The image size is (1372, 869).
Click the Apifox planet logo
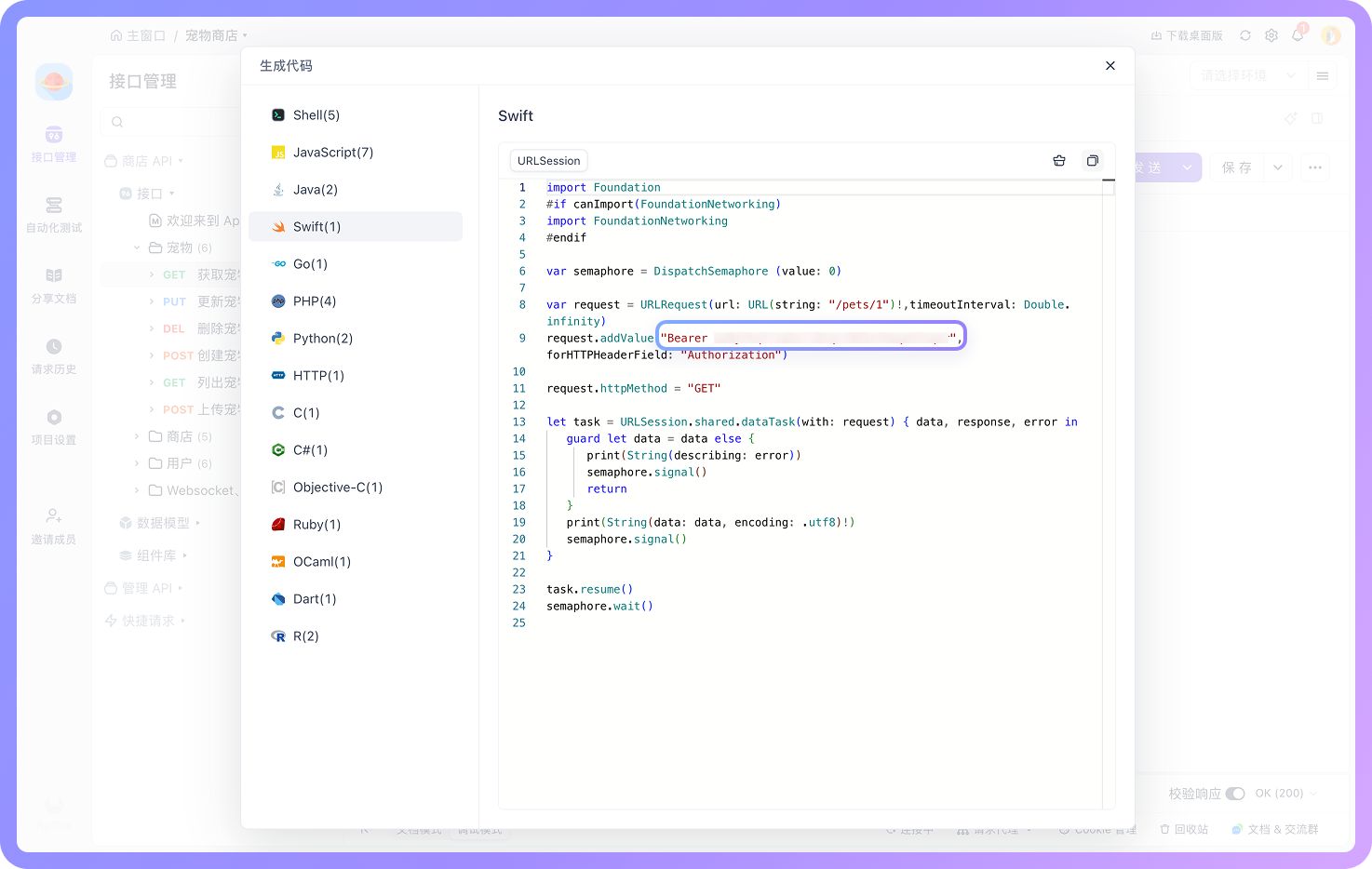tap(54, 82)
